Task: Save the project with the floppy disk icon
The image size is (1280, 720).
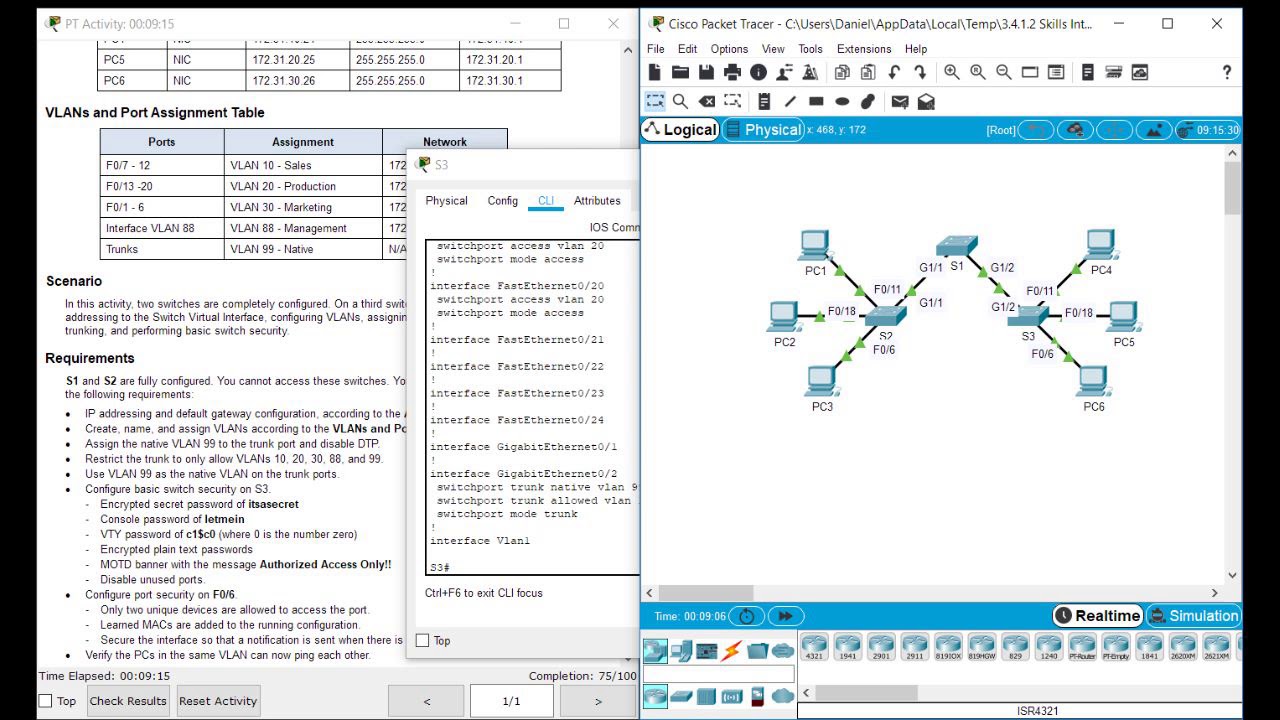Action: [706, 72]
